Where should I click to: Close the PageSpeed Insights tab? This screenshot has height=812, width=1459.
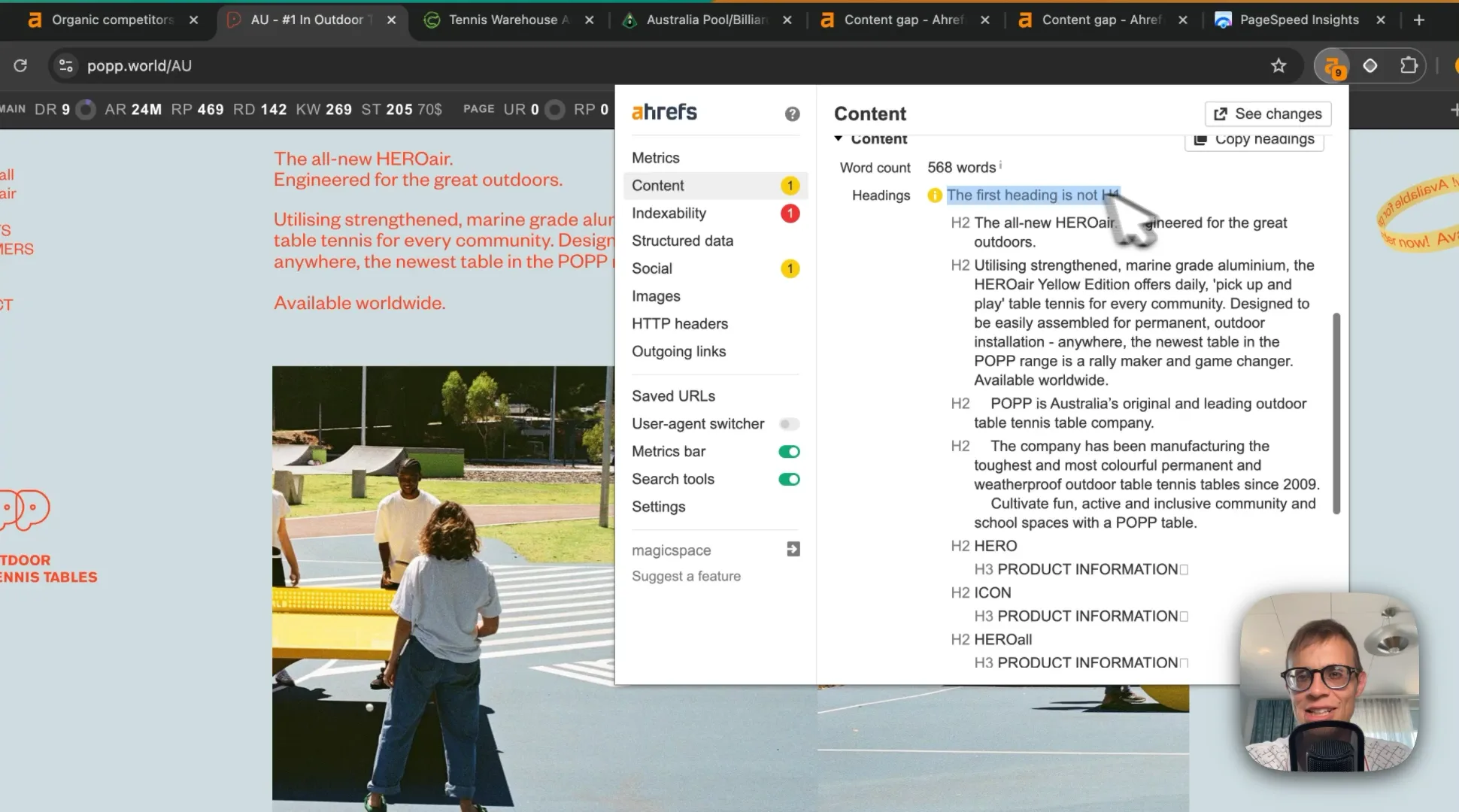(1380, 20)
